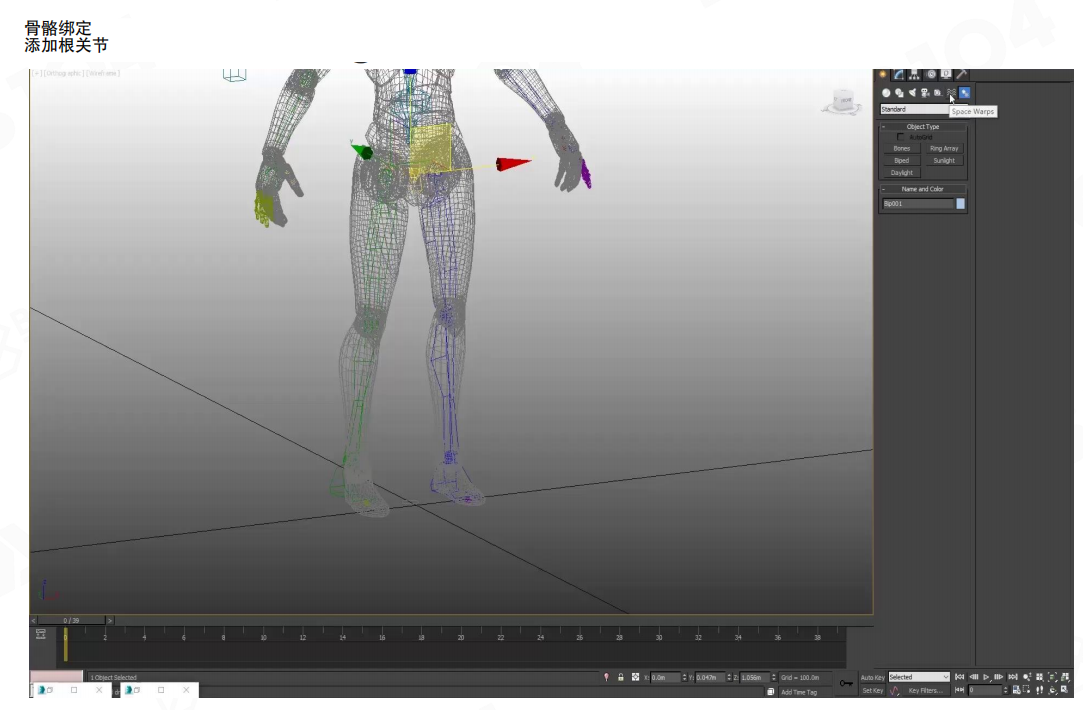The height and width of the screenshot is (710, 1083).
Task: Open the Modify command panel tab
Action: [899, 74]
